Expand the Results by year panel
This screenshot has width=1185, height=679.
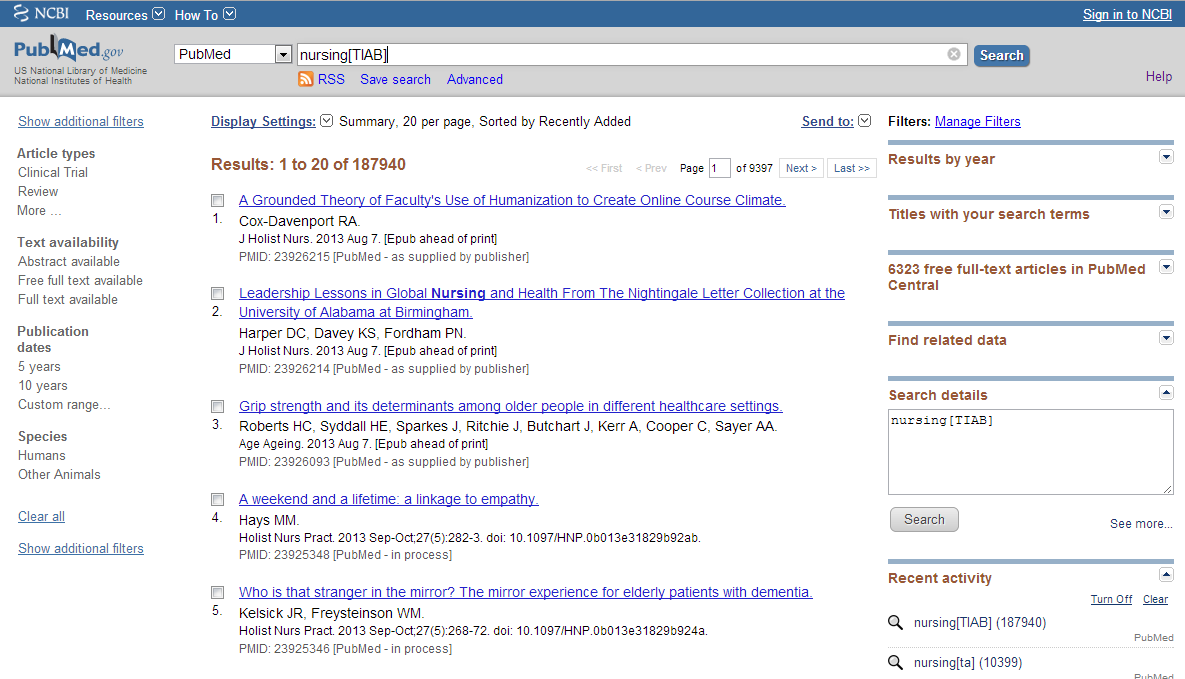(x=1166, y=157)
